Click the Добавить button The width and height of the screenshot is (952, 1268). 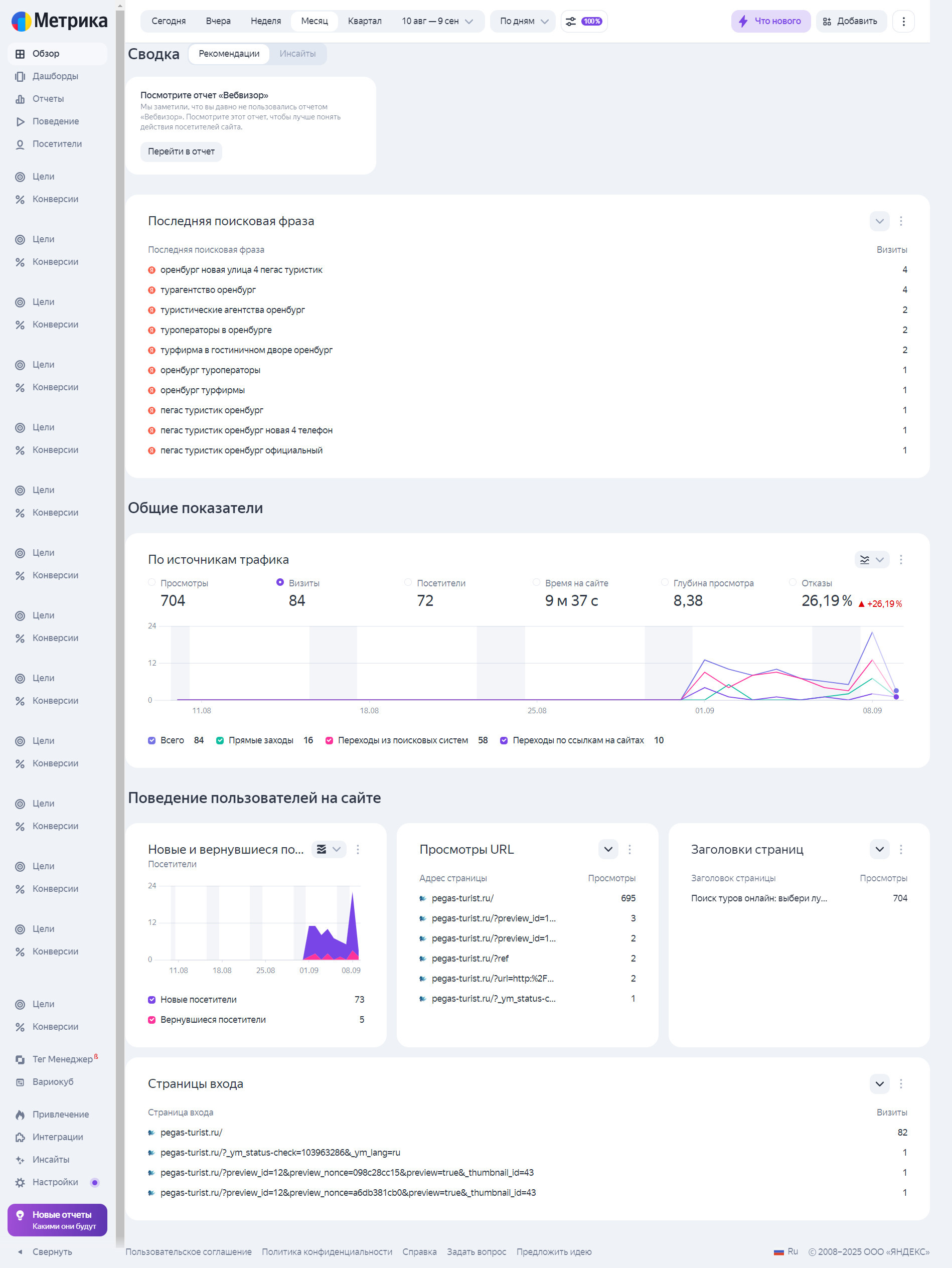851,21
